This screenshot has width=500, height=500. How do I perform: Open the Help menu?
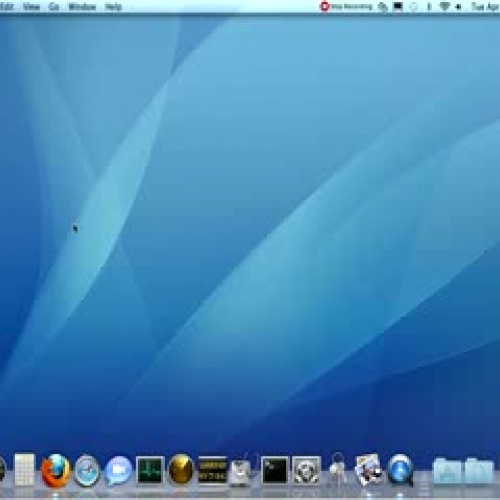(113, 7)
